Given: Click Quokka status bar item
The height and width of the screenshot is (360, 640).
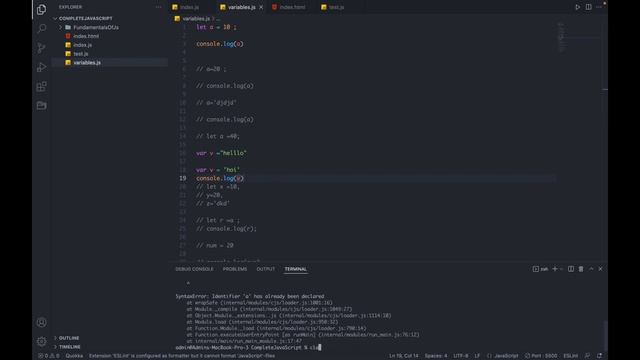Looking at the screenshot, I should pos(74,356).
